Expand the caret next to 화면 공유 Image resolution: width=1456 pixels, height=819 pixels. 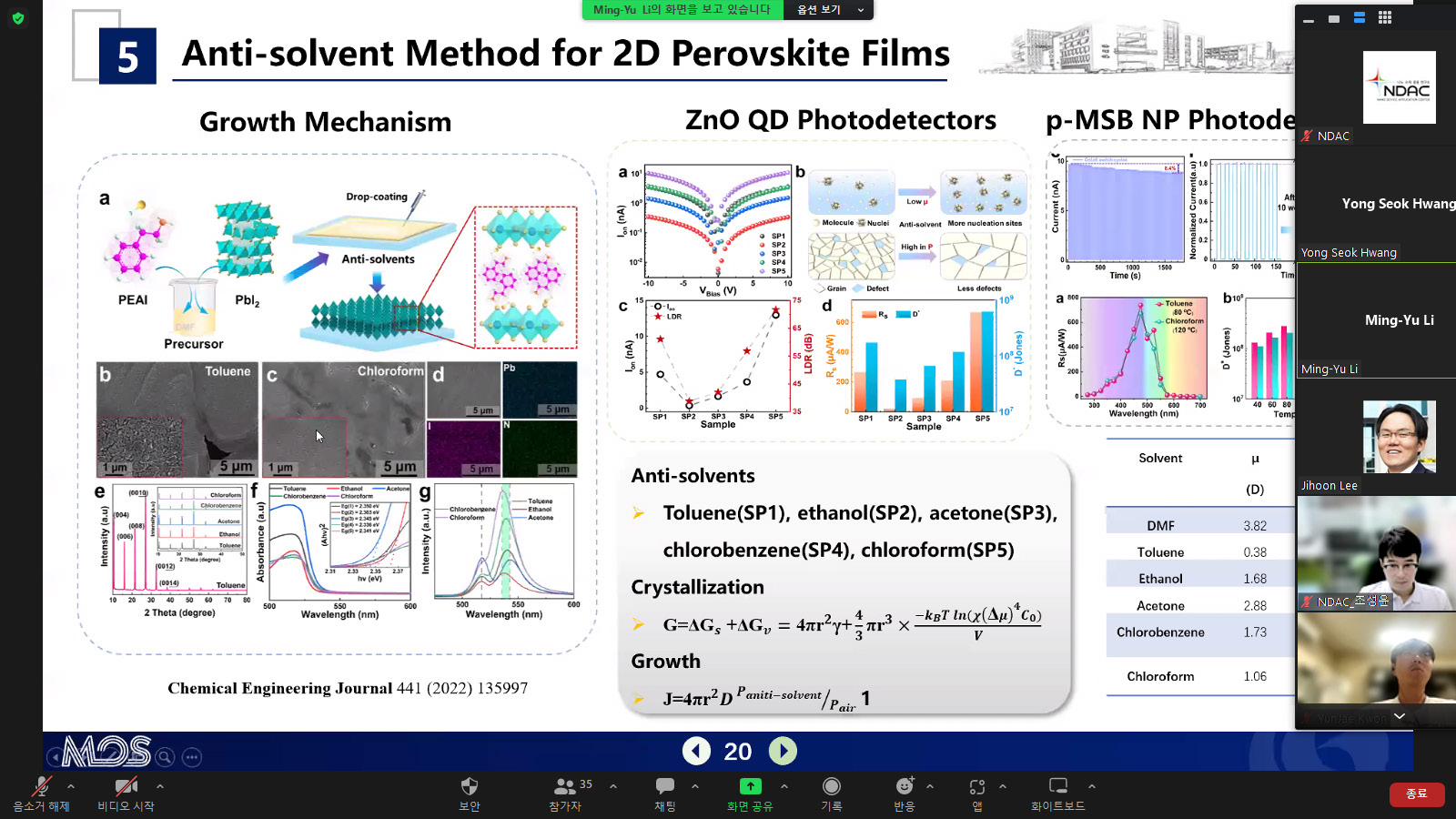(784, 786)
